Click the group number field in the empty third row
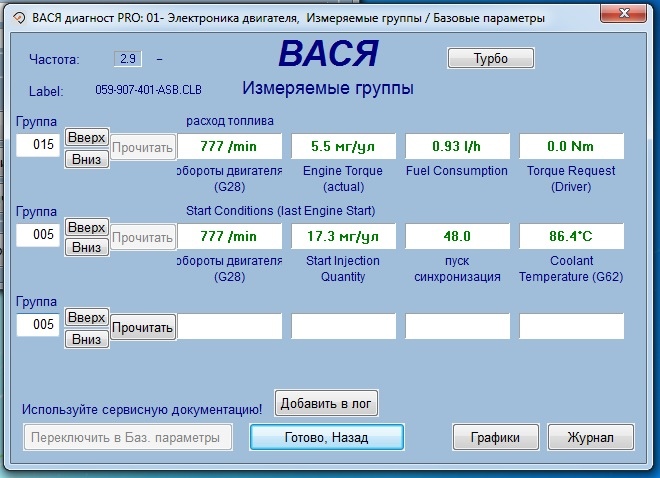The image size is (660, 478). click(38, 325)
